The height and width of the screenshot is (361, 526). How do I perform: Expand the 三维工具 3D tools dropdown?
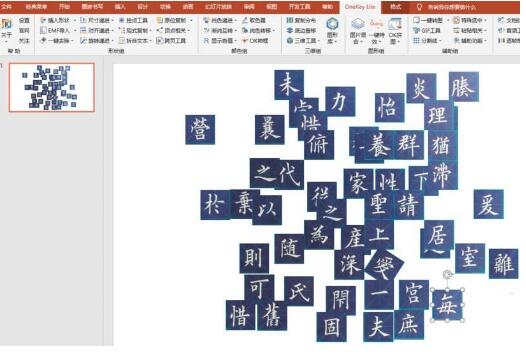(x=318, y=41)
